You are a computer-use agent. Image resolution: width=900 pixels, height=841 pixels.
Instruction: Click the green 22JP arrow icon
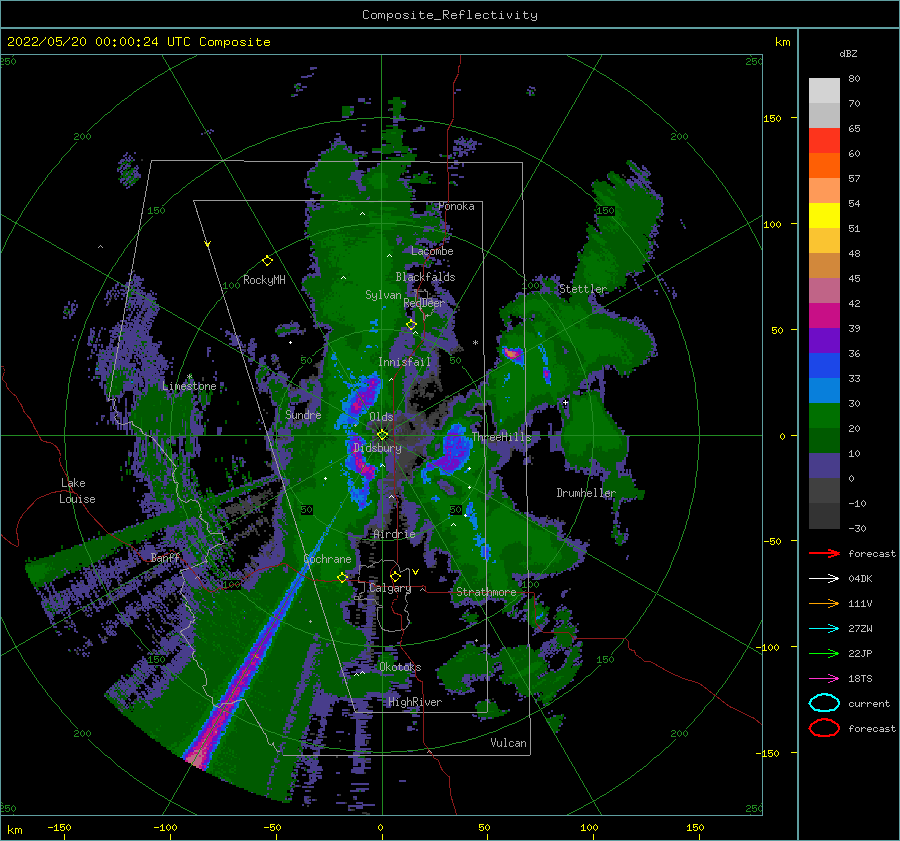coord(824,653)
